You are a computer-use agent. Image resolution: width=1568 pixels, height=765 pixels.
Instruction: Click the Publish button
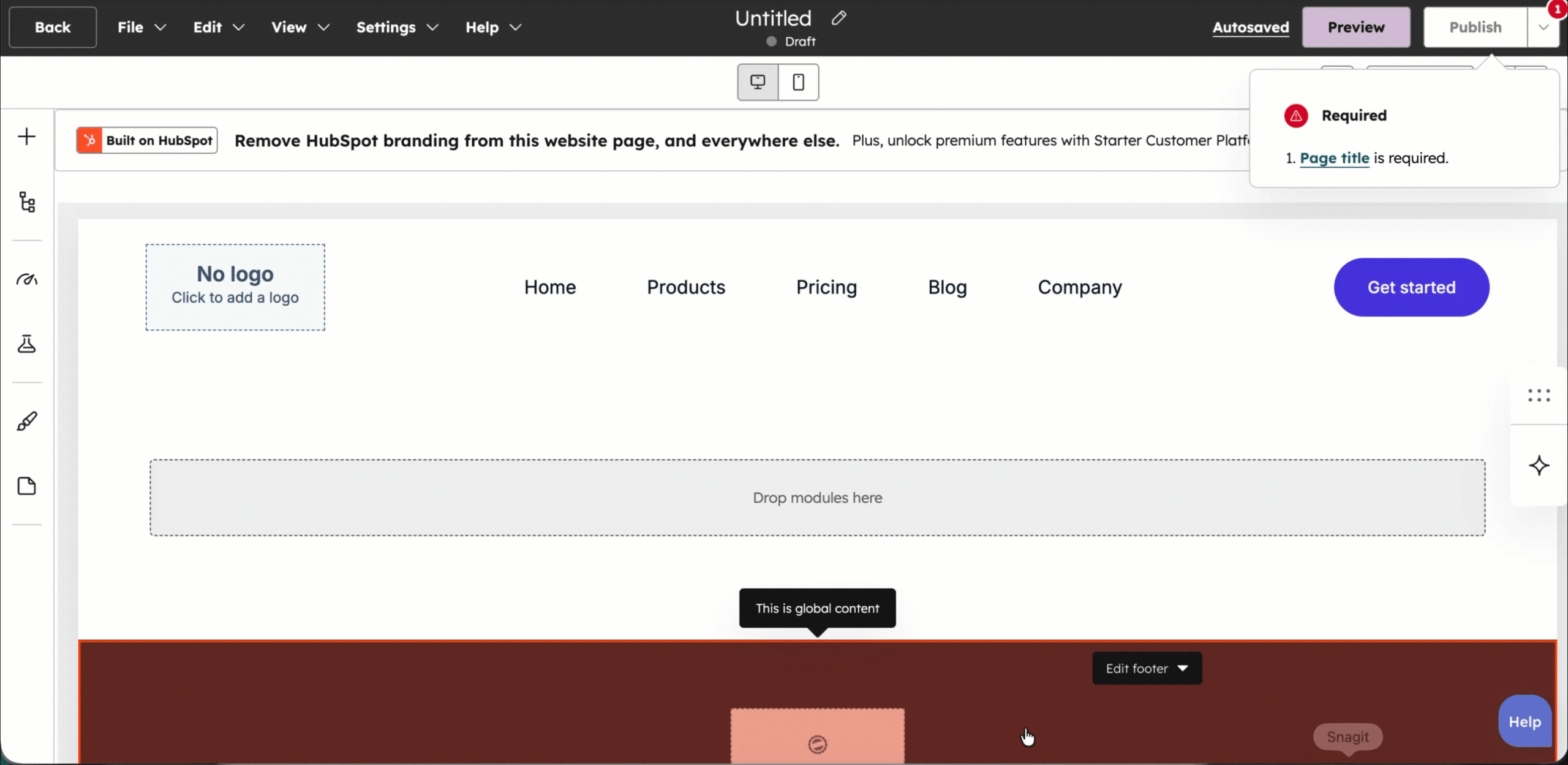point(1475,28)
